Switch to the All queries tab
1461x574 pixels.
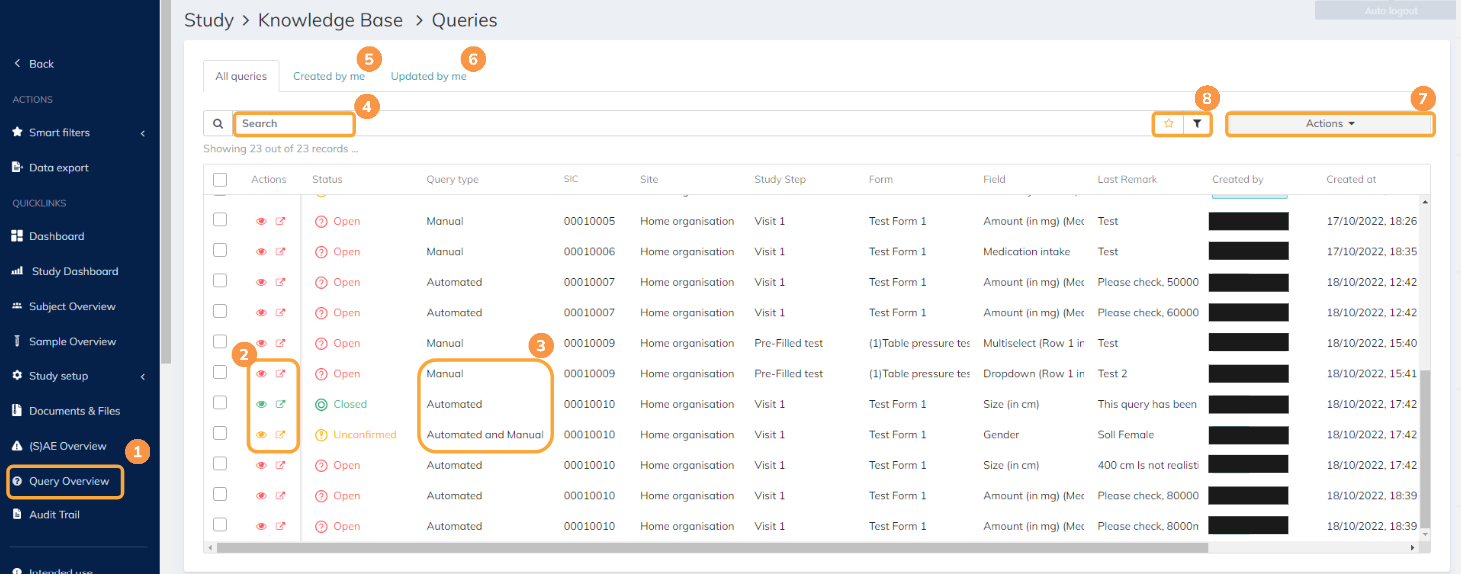click(241, 76)
